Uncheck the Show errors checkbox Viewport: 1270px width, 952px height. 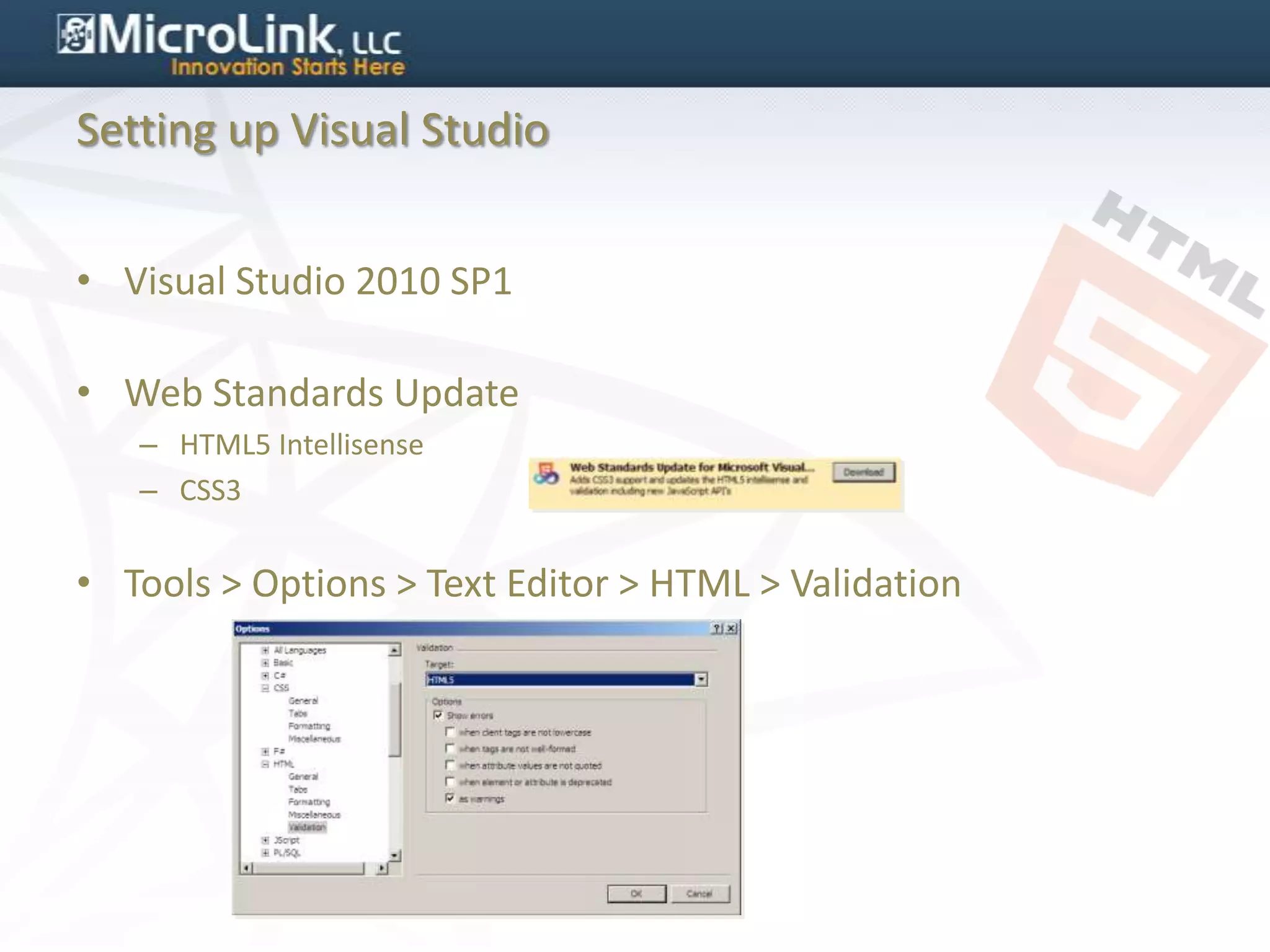click(x=438, y=715)
